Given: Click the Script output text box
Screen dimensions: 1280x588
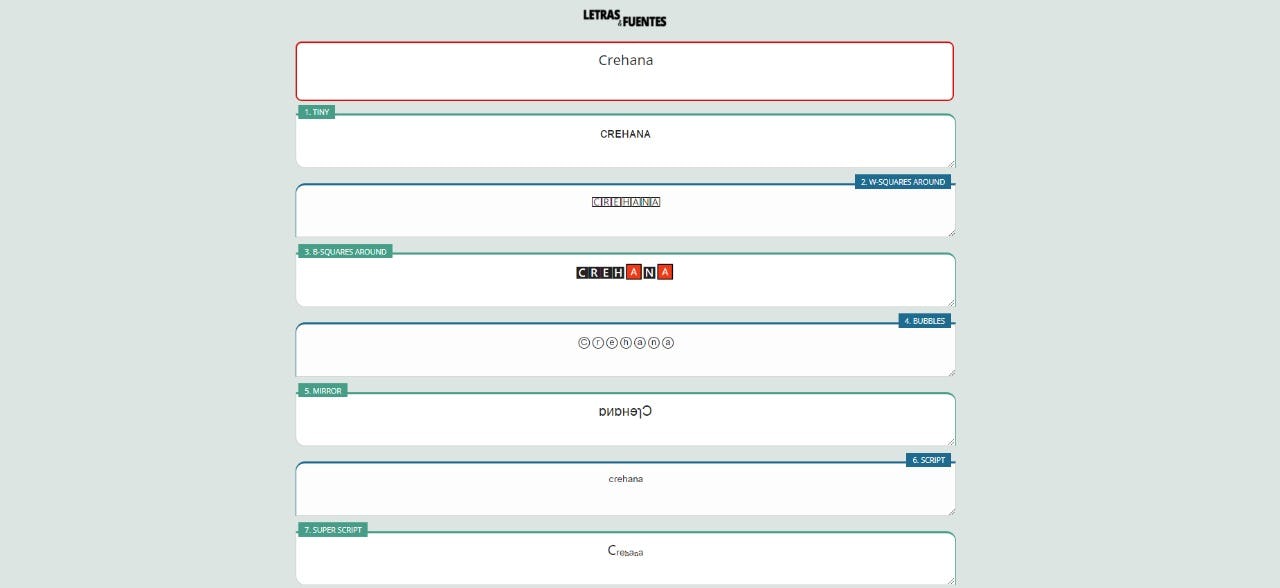Looking at the screenshot, I should pos(624,490).
